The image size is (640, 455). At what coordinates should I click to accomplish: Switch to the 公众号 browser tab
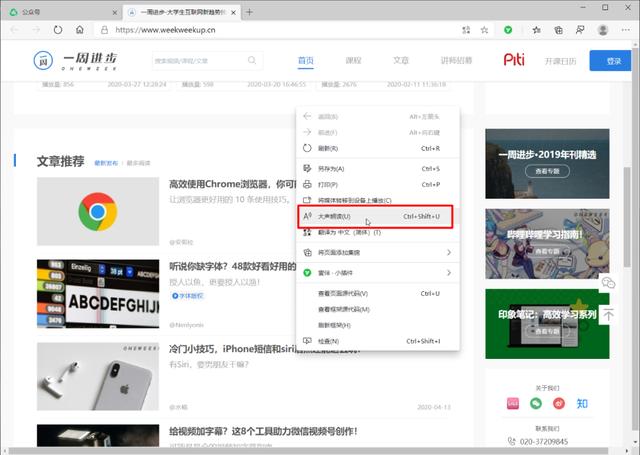(63, 13)
